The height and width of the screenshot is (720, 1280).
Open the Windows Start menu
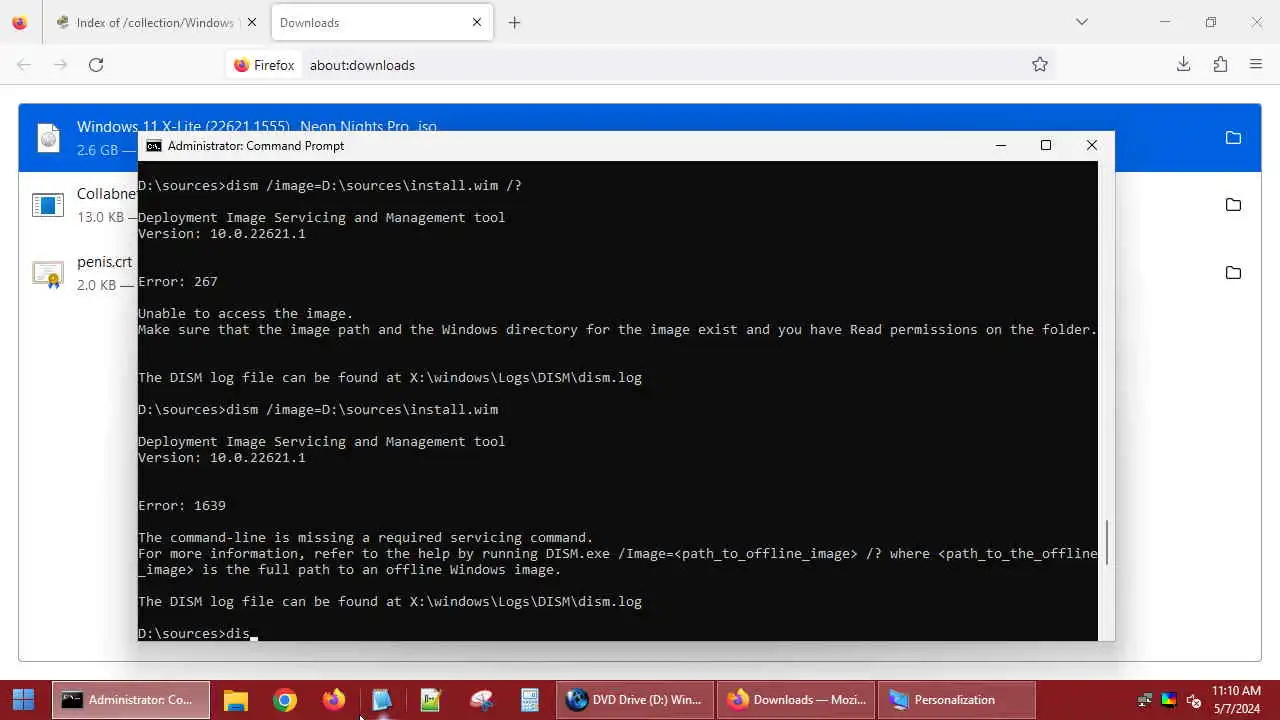(23, 700)
